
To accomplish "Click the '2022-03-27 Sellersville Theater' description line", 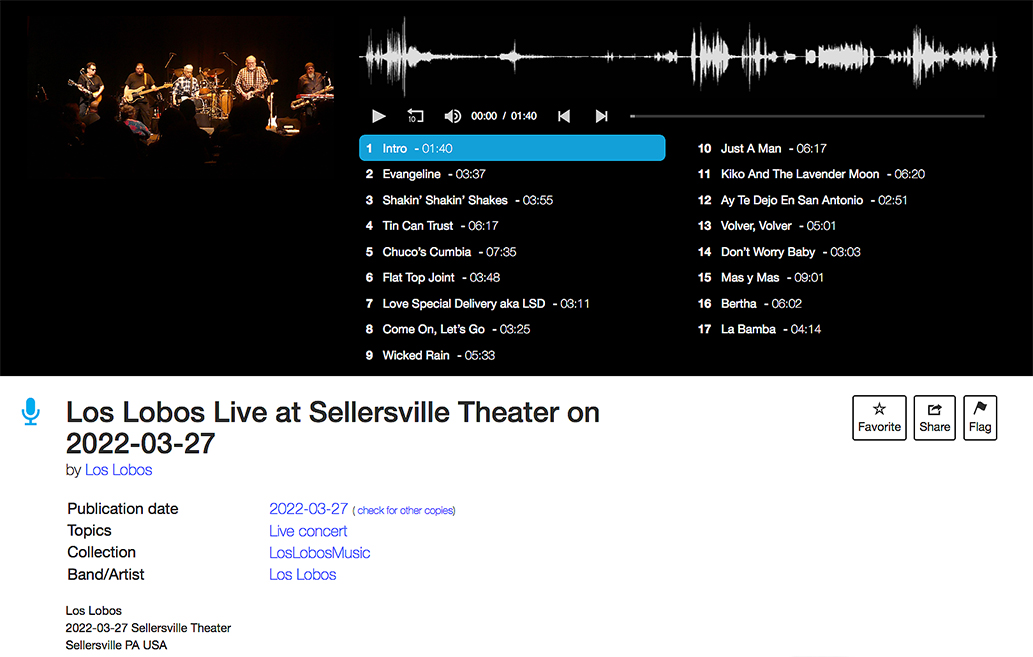I will [148, 628].
